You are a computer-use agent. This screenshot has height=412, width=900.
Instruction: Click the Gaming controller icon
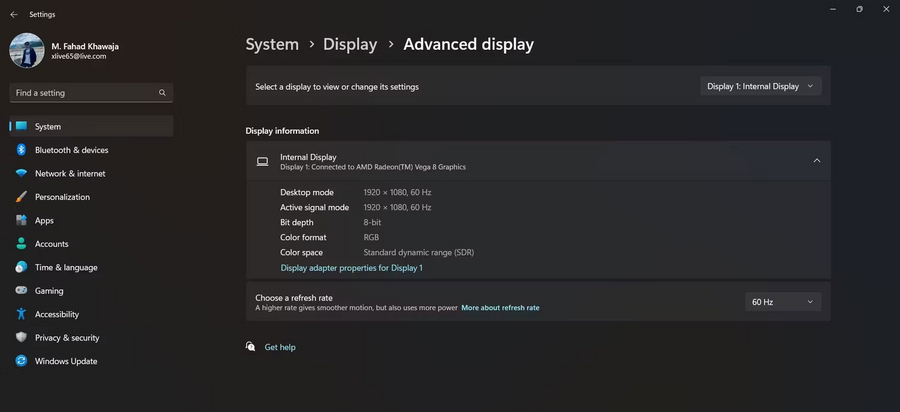tap(21, 291)
